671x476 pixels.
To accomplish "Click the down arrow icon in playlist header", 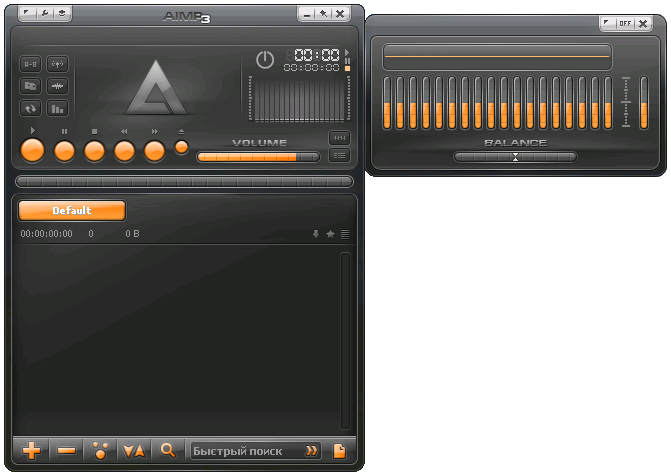I will coord(316,234).
